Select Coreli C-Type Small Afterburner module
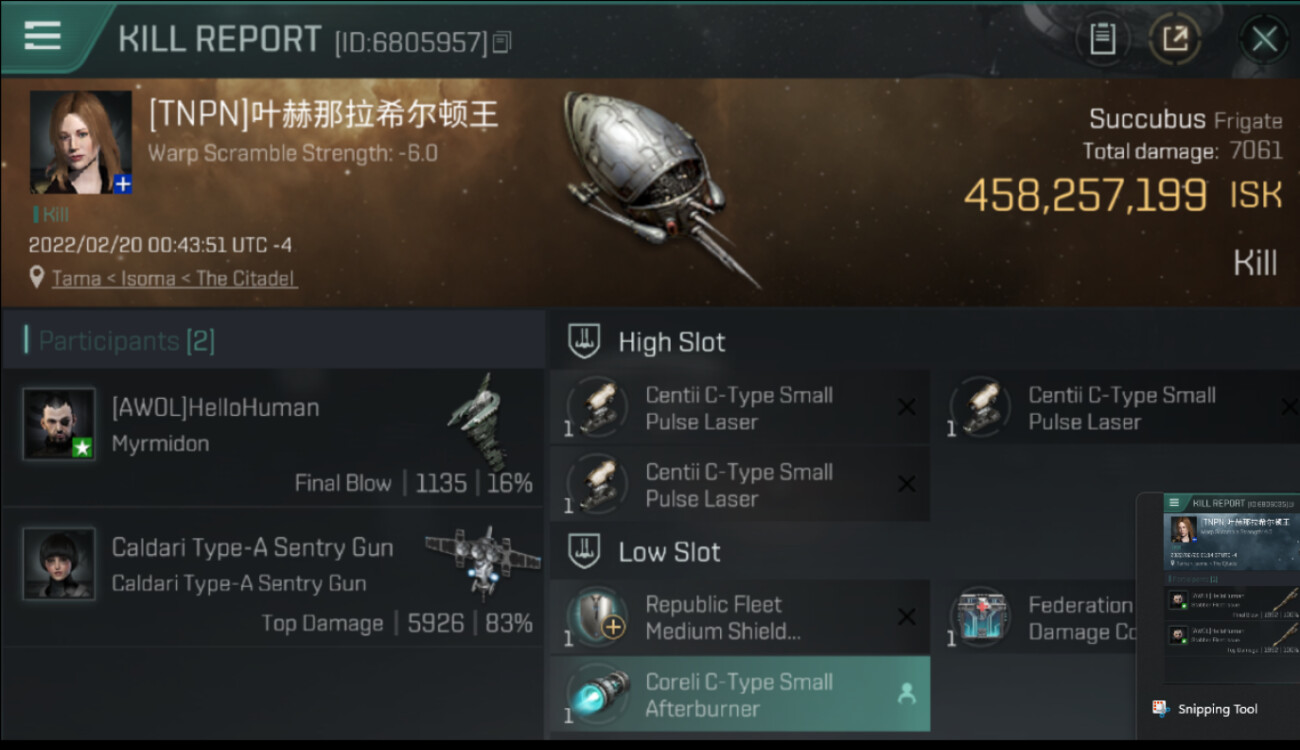Image resolution: width=1300 pixels, height=750 pixels. (x=740, y=694)
